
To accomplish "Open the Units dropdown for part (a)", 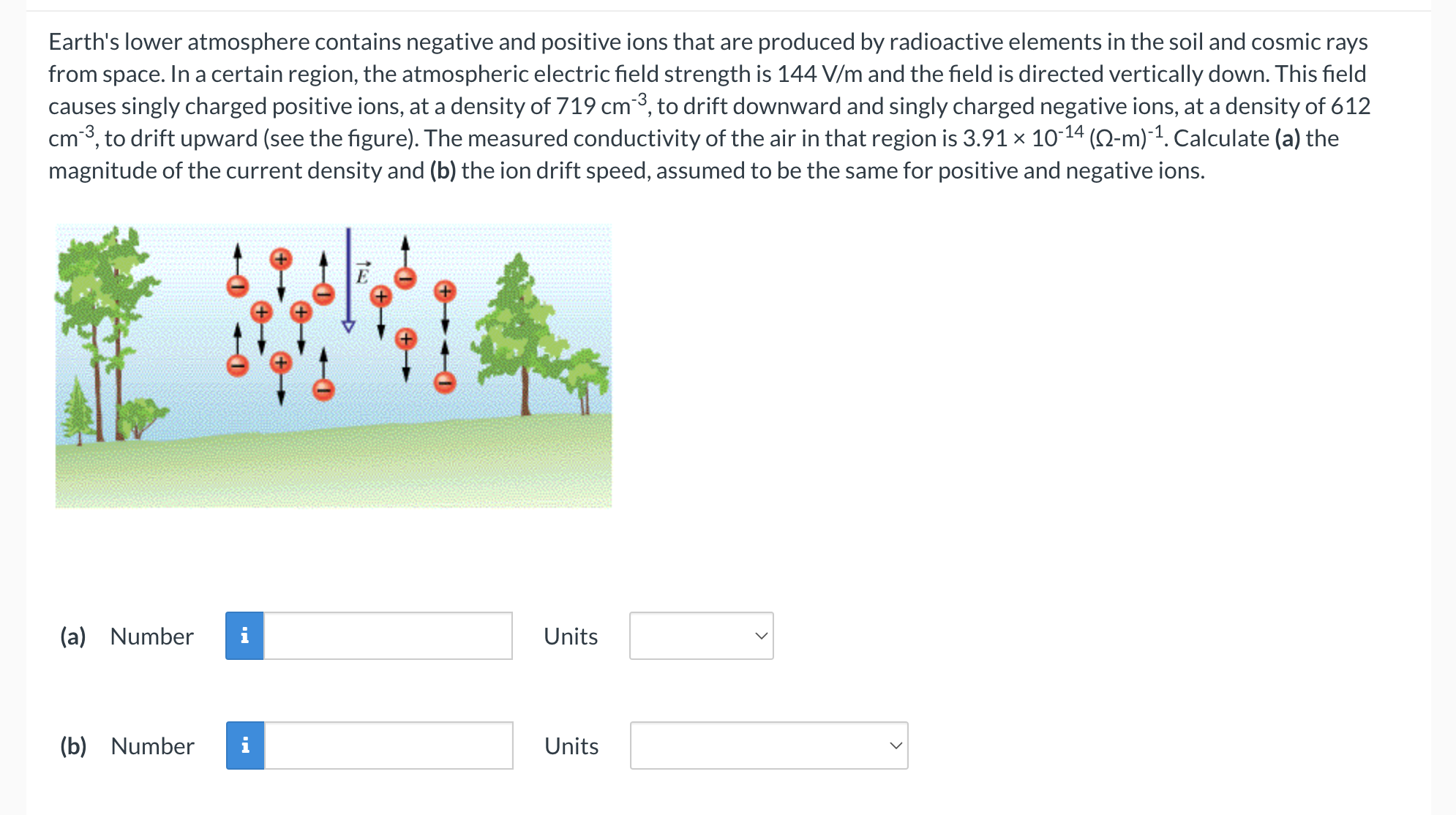I will pos(700,636).
